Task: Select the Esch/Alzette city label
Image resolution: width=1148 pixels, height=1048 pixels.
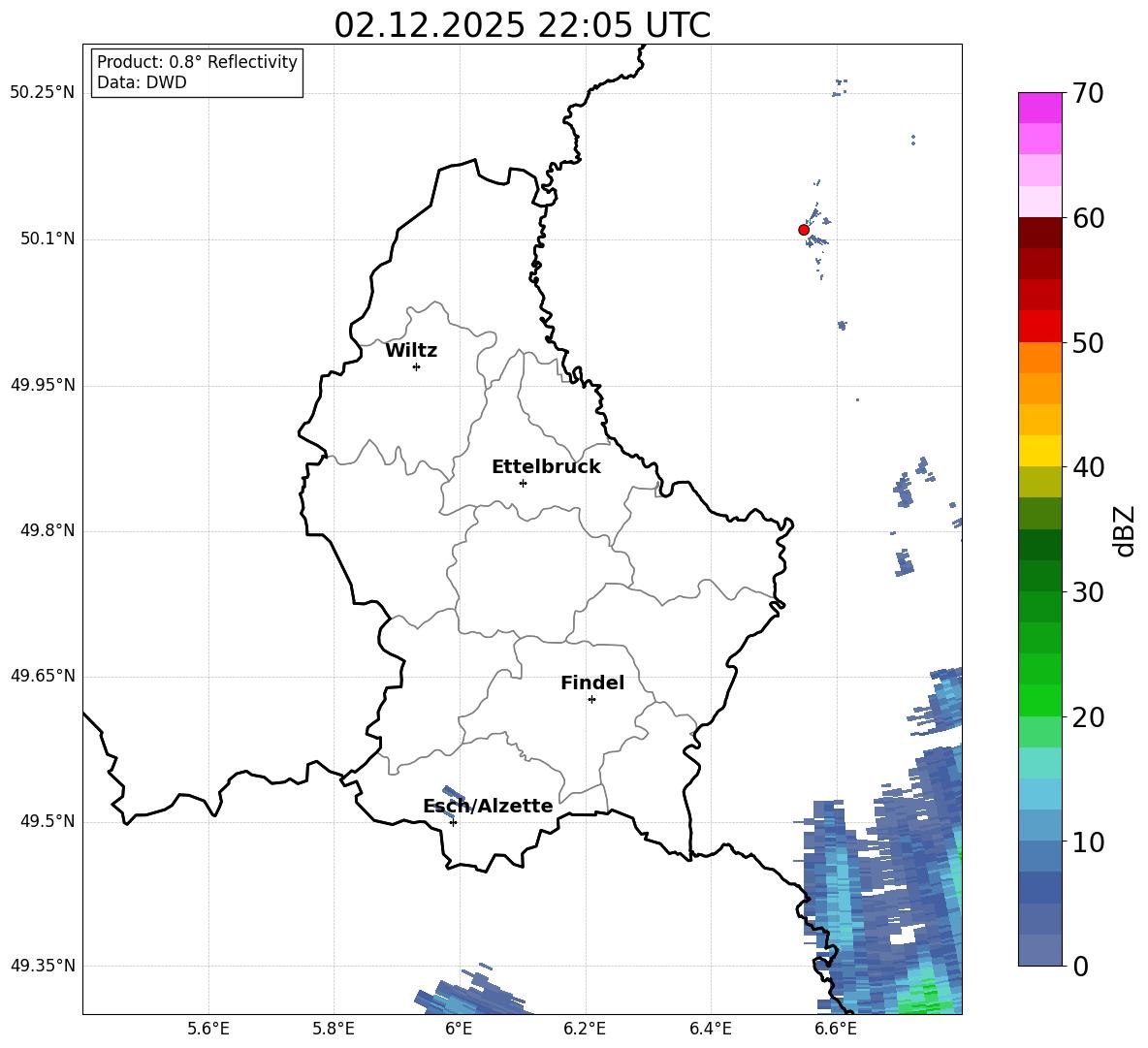Action: click(x=489, y=806)
